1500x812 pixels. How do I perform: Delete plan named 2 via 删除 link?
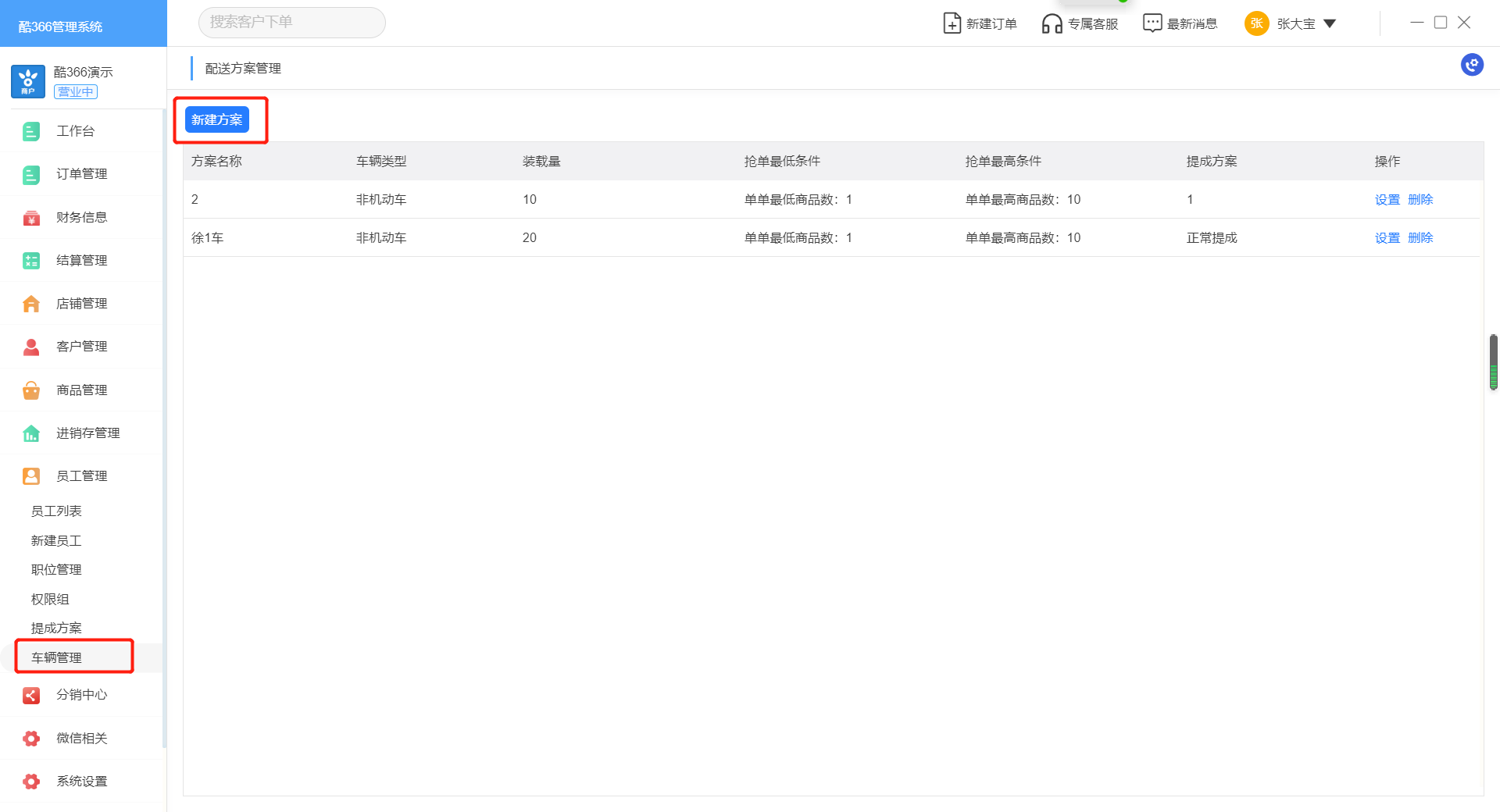point(1420,200)
